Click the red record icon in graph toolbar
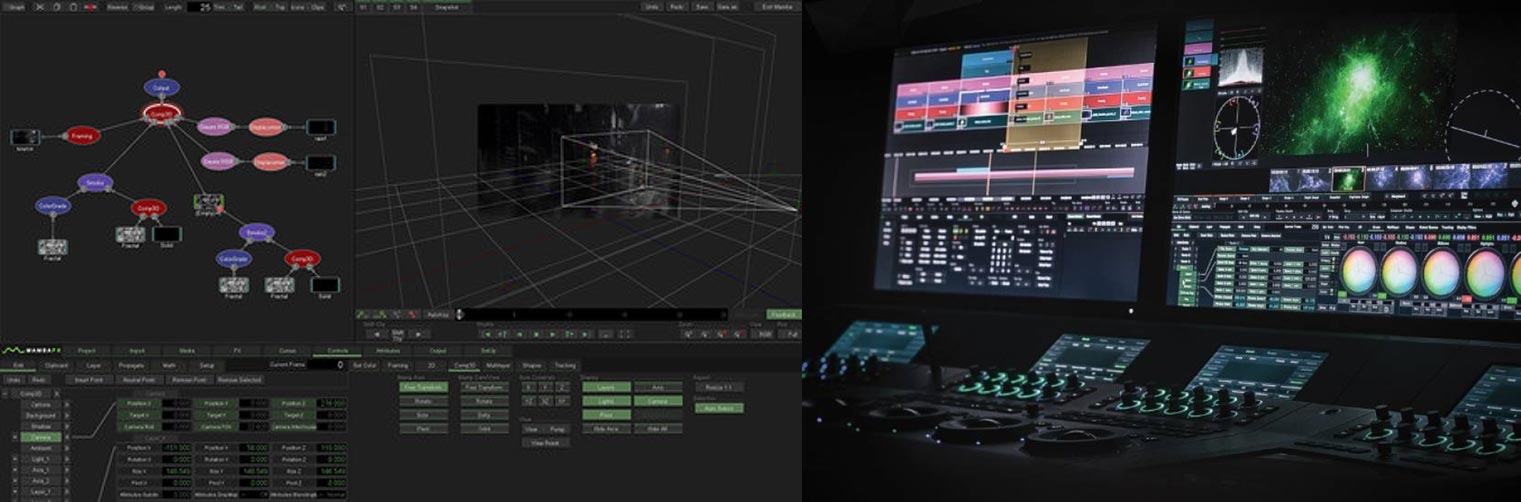 pos(91,6)
